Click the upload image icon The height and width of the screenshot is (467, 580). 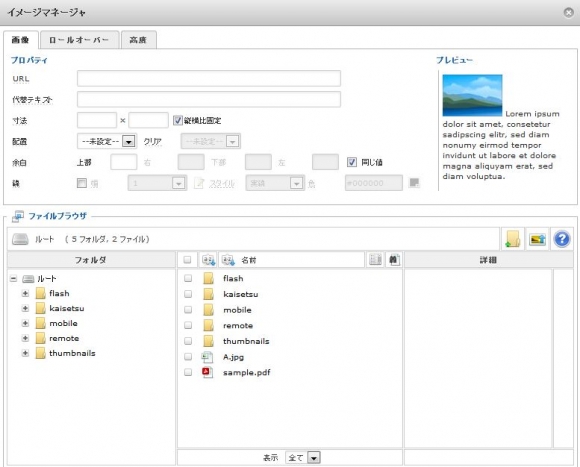coord(537,239)
